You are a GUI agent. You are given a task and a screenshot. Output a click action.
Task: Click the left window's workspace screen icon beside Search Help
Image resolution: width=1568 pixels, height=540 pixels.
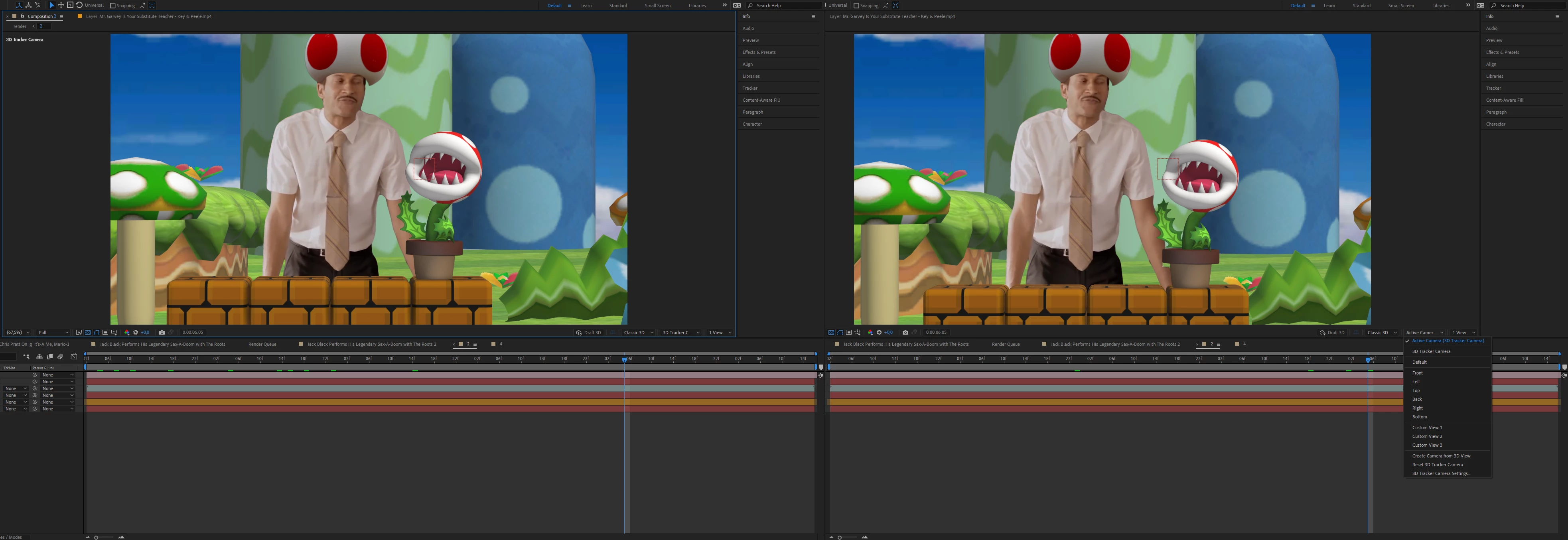pyautogui.click(x=736, y=6)
